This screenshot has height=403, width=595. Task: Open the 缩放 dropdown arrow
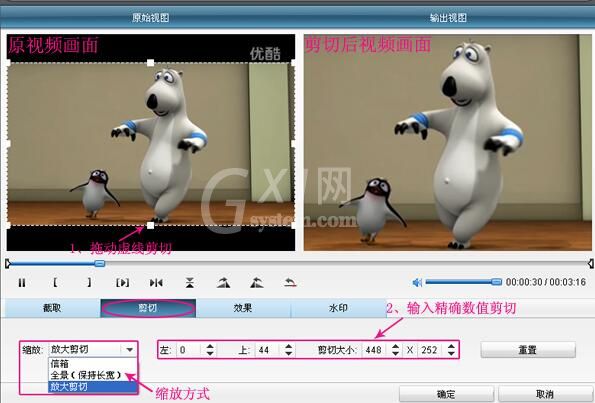[129, 349]
